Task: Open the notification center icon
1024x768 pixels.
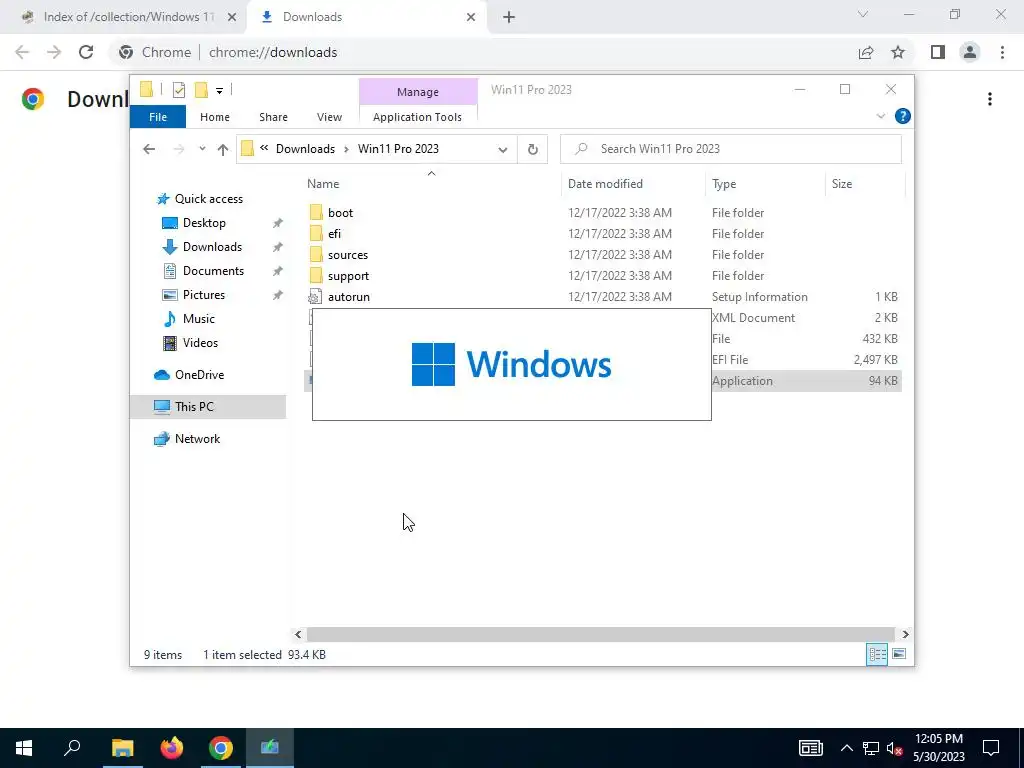Action: [x=991, y=748]
